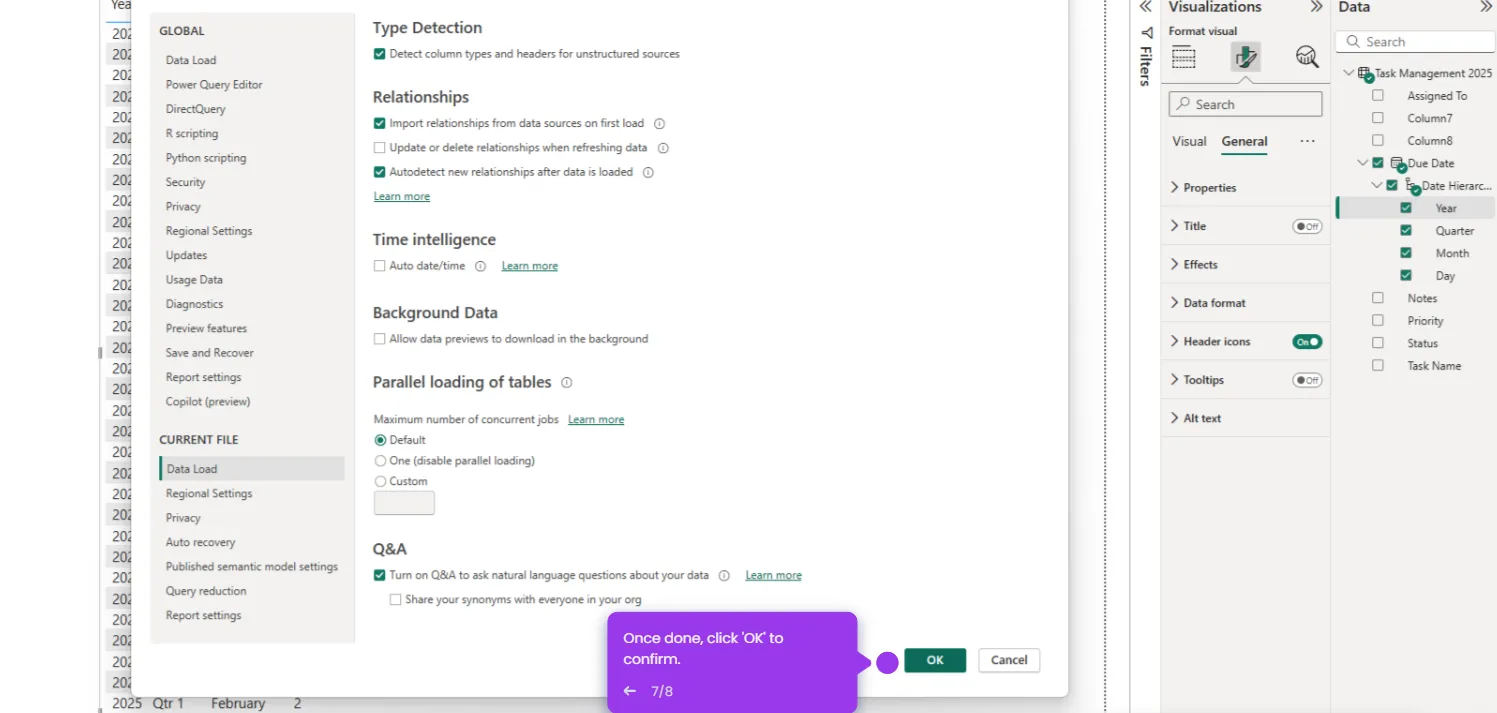
Task: Expand the Header icons section
Action: tap(1174, 342)
